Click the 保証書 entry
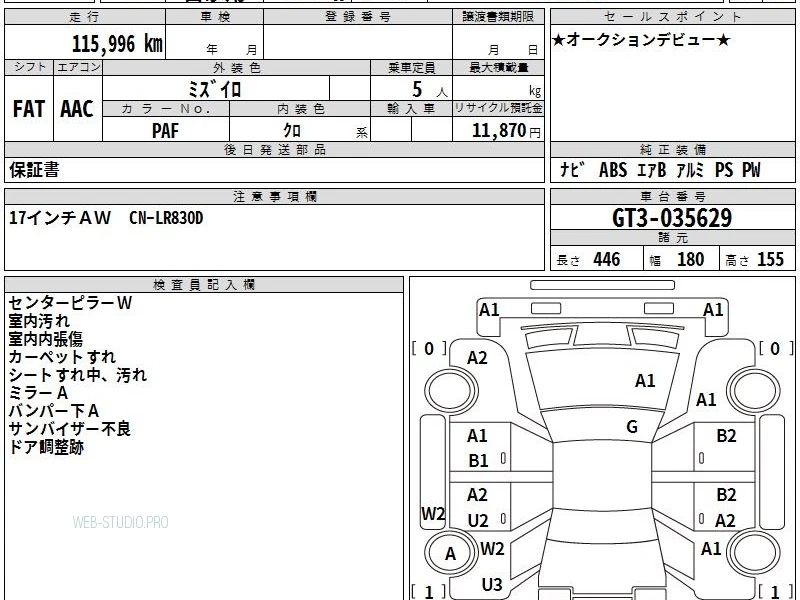800x600 pixels. point(34,170)
